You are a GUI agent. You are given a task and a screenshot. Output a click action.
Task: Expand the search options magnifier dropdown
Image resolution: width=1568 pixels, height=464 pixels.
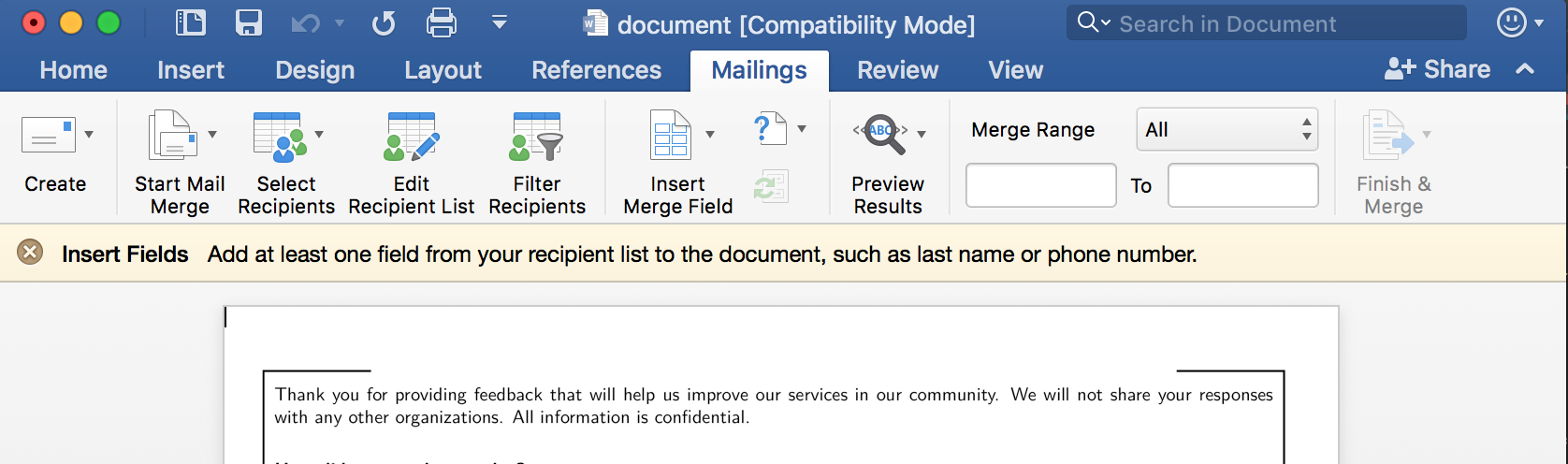pos(1094,22)
